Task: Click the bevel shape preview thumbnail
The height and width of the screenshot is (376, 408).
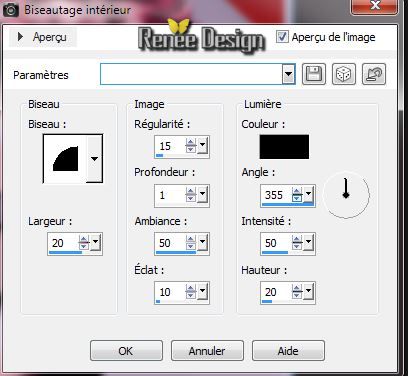Action: coord(65,159)
